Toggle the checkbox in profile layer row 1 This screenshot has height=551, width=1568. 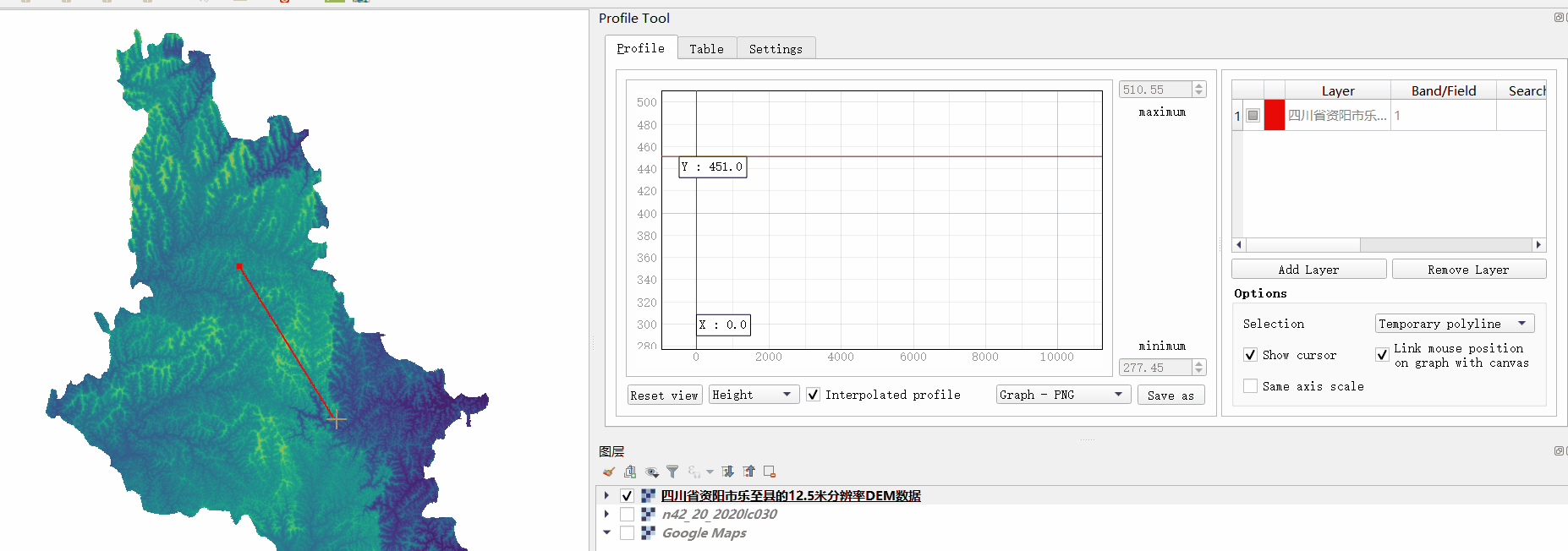tap(1253, 115)
